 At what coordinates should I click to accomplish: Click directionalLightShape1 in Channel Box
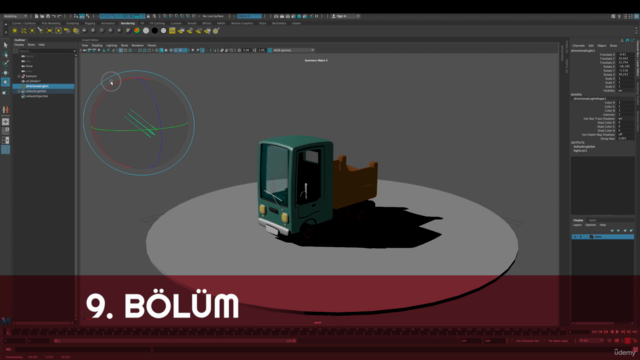click(590, 99)
